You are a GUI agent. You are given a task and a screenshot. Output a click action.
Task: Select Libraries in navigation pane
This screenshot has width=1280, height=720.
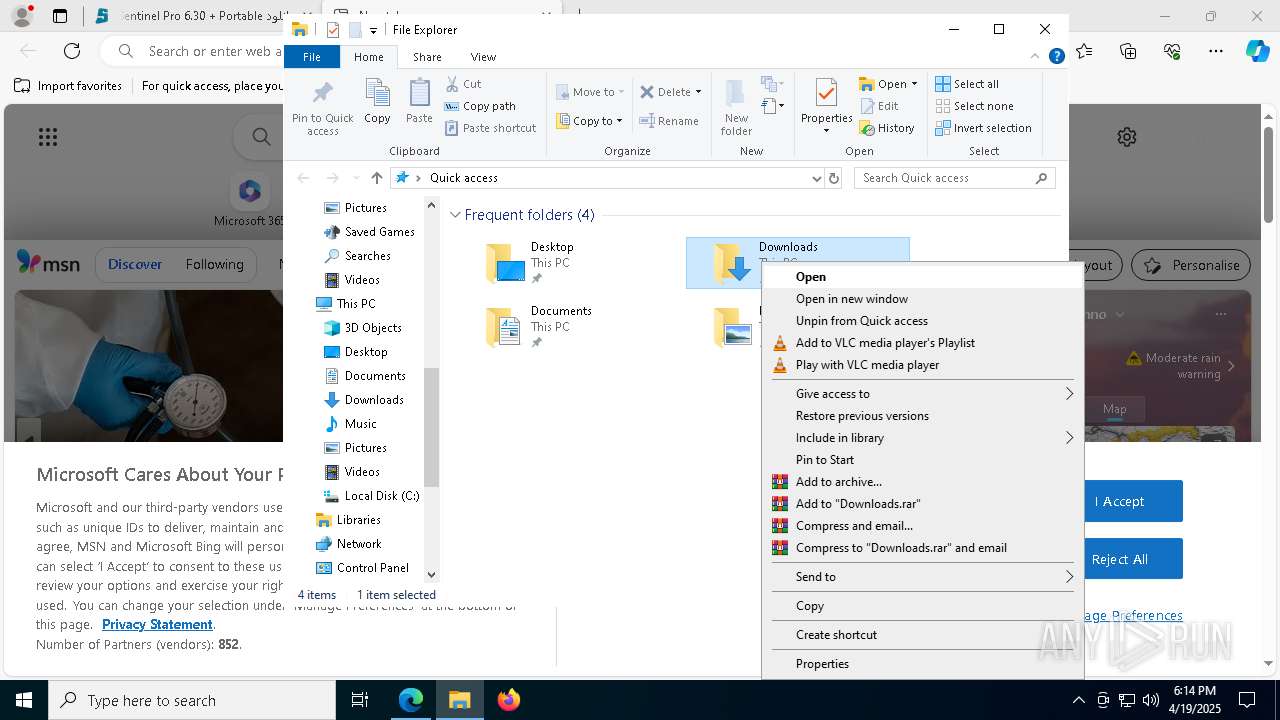(x=348, y=520)
